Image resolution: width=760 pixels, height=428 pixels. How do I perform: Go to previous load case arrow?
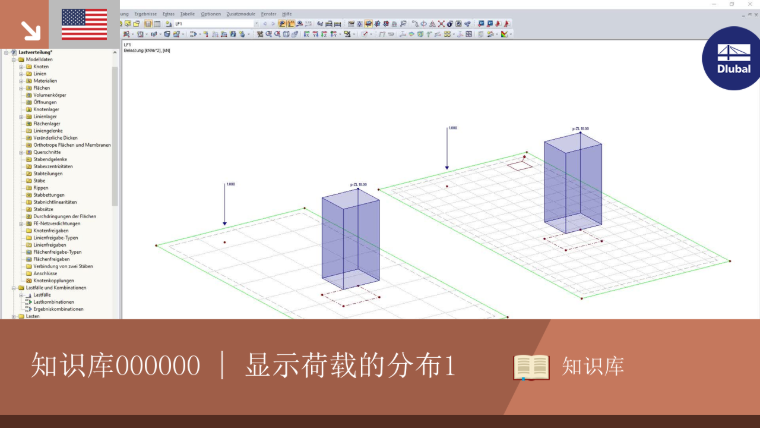tap(265, 23)
